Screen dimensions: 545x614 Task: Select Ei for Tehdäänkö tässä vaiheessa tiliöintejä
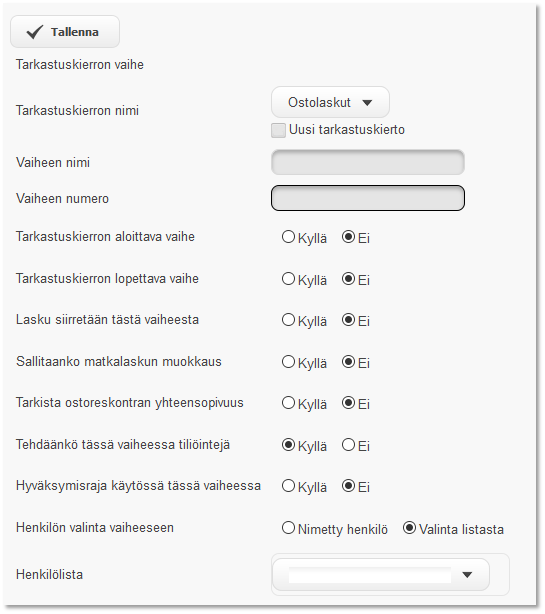pos(348,445)
